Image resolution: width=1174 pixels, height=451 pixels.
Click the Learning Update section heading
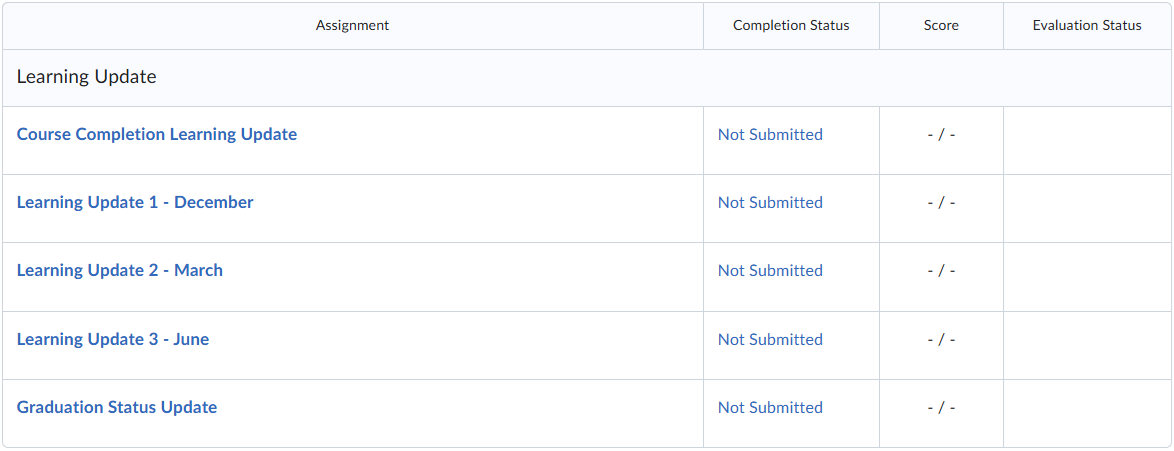(87, 77)
